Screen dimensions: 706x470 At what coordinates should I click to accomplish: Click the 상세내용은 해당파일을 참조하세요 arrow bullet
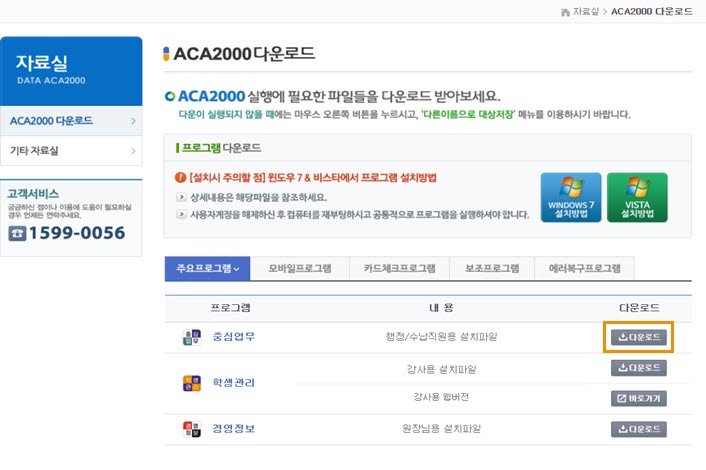pyautogui.click(x=181, y=197)
